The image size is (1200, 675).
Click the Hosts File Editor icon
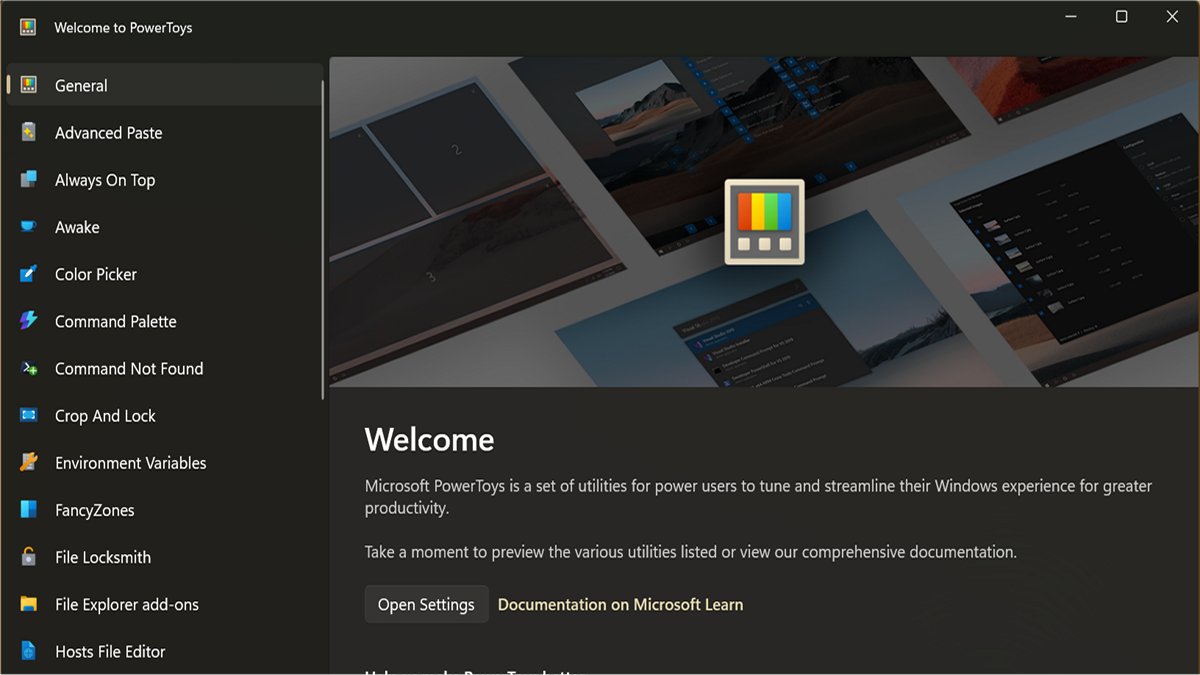[30, 651]
